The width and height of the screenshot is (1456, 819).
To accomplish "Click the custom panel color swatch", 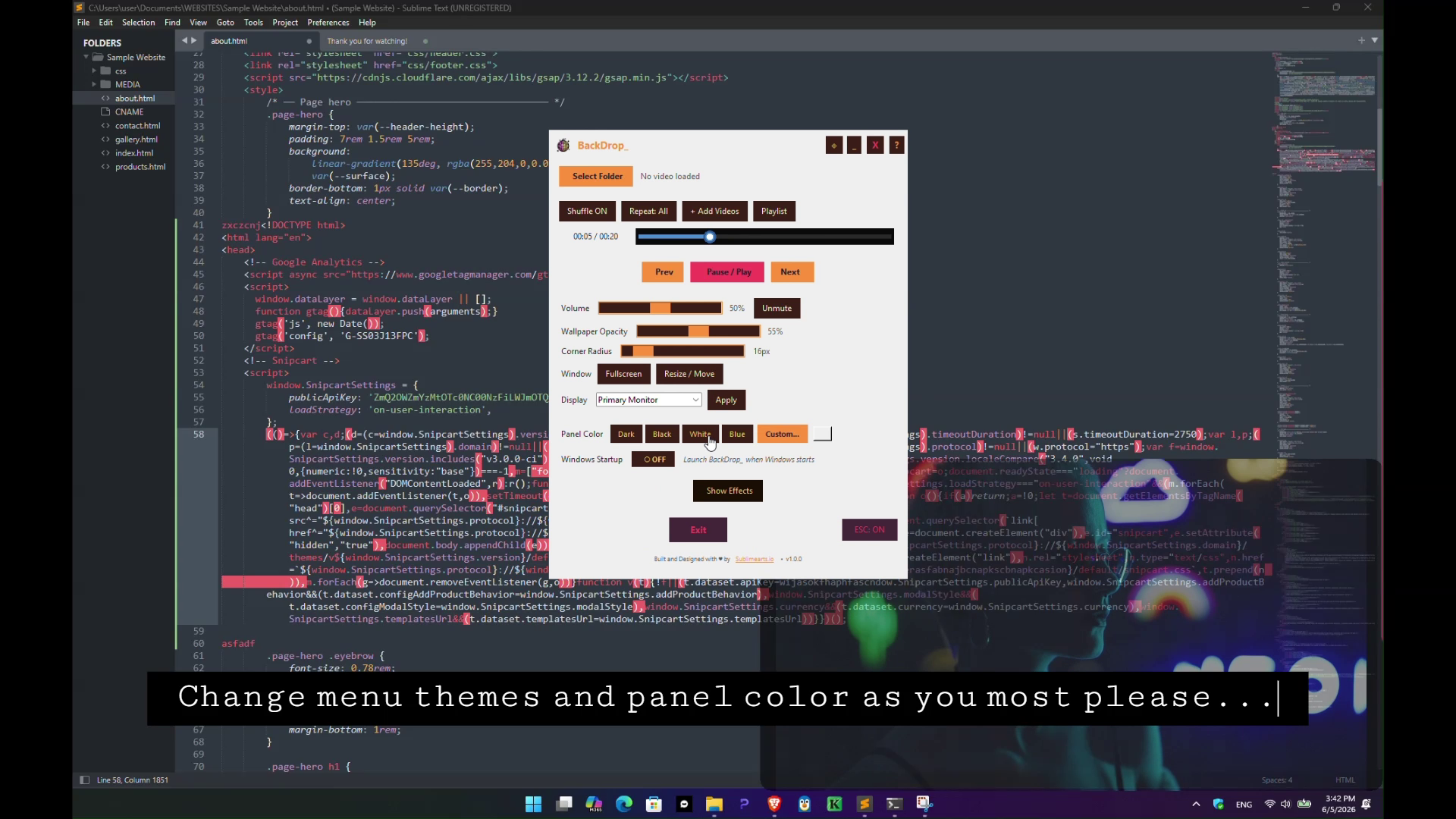I will coord(822,434).
